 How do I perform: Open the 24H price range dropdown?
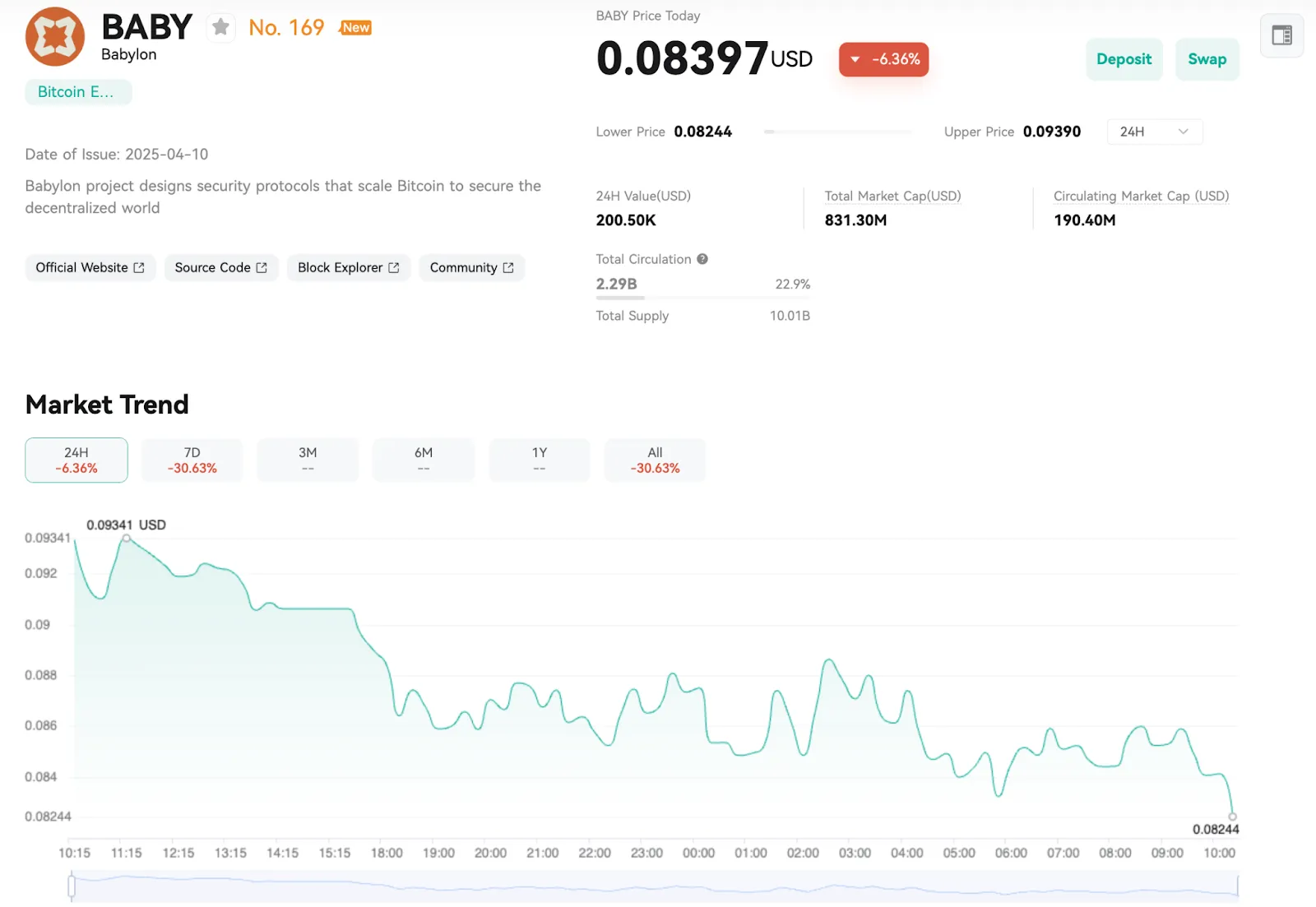tap(1155, 132)
